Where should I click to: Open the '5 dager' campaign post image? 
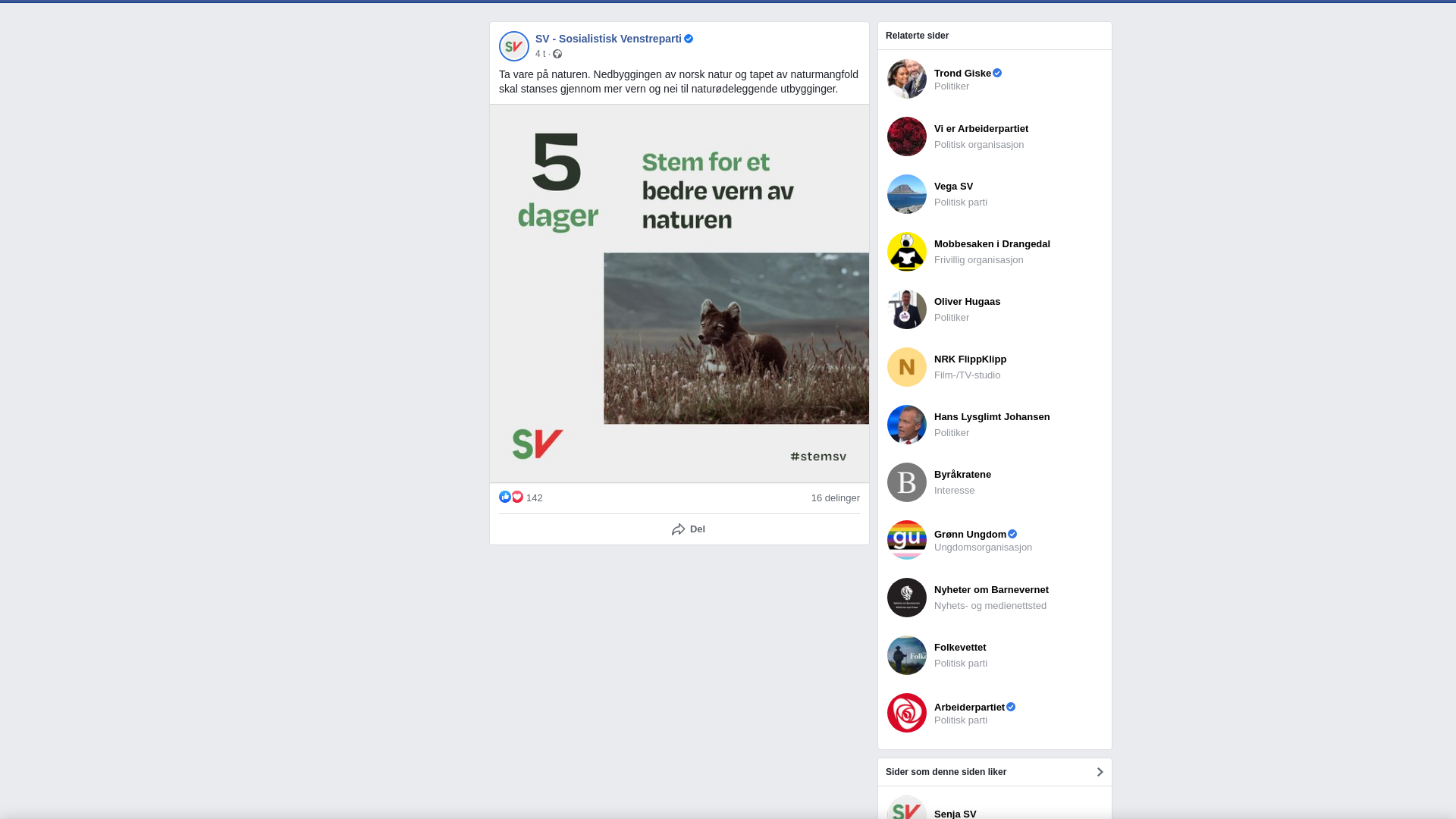coord(679,293)
